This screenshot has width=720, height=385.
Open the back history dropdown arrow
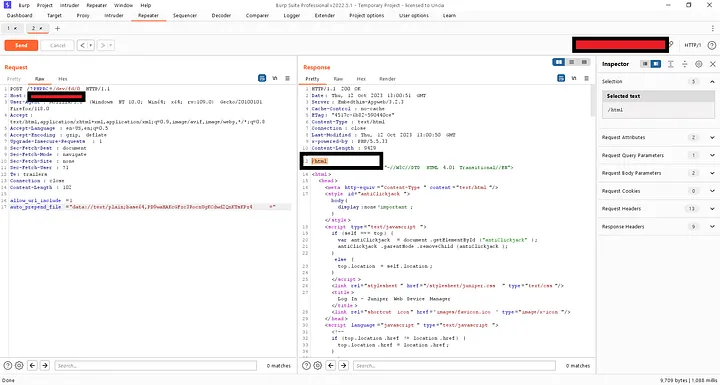tap(91, 45)
